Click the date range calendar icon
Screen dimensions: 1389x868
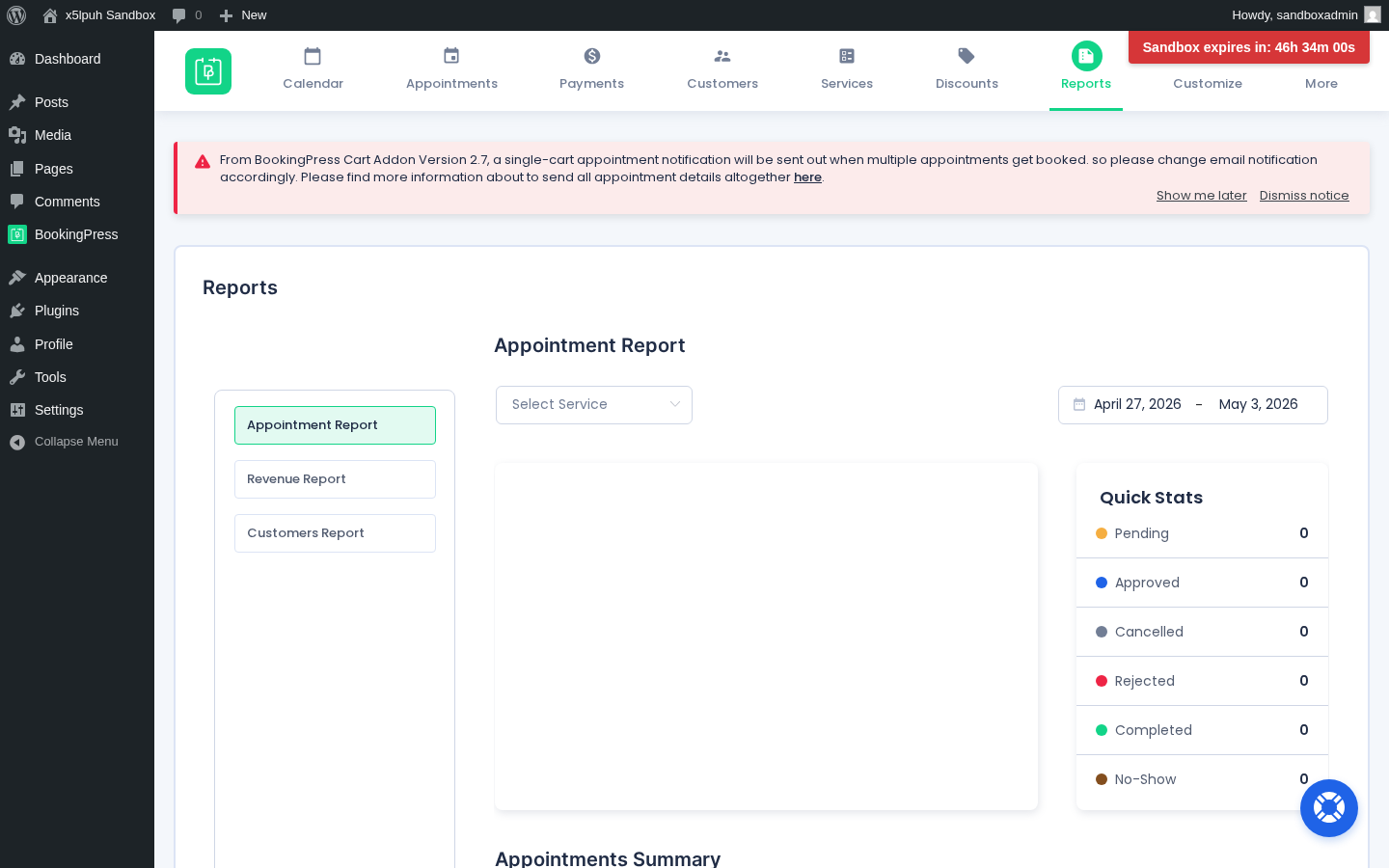(x=1079, y=404)
